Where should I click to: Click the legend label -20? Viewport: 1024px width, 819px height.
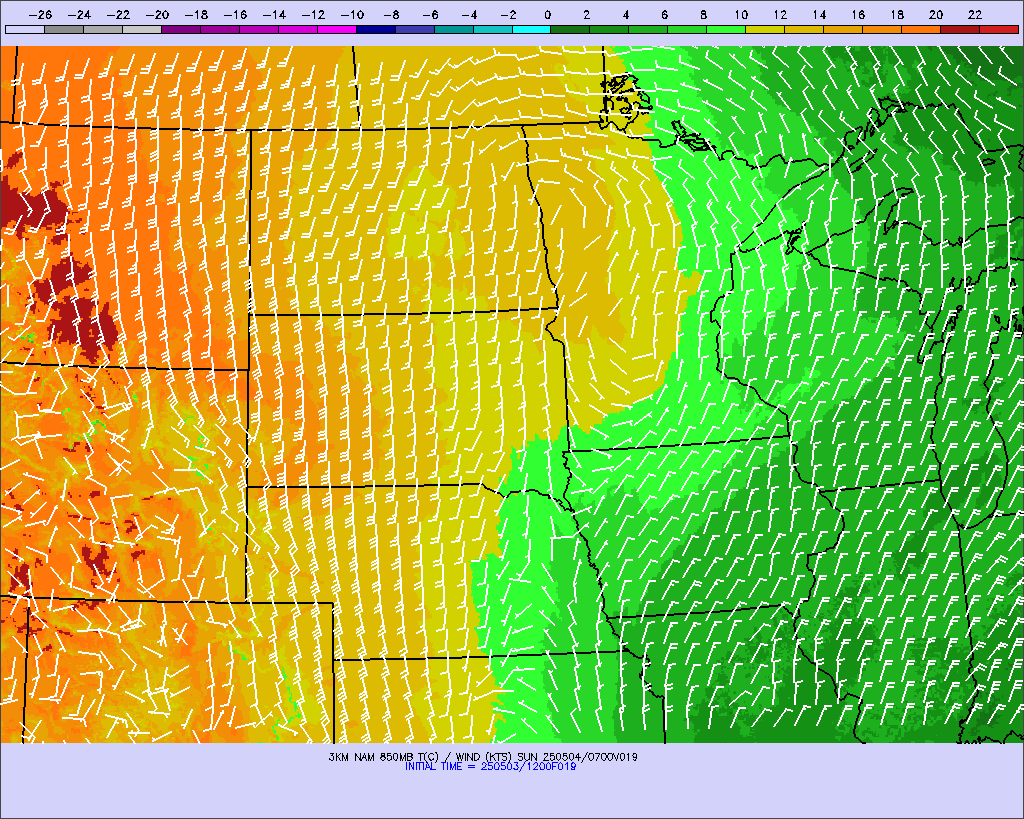pyautogui.click(x=157, y=14)
